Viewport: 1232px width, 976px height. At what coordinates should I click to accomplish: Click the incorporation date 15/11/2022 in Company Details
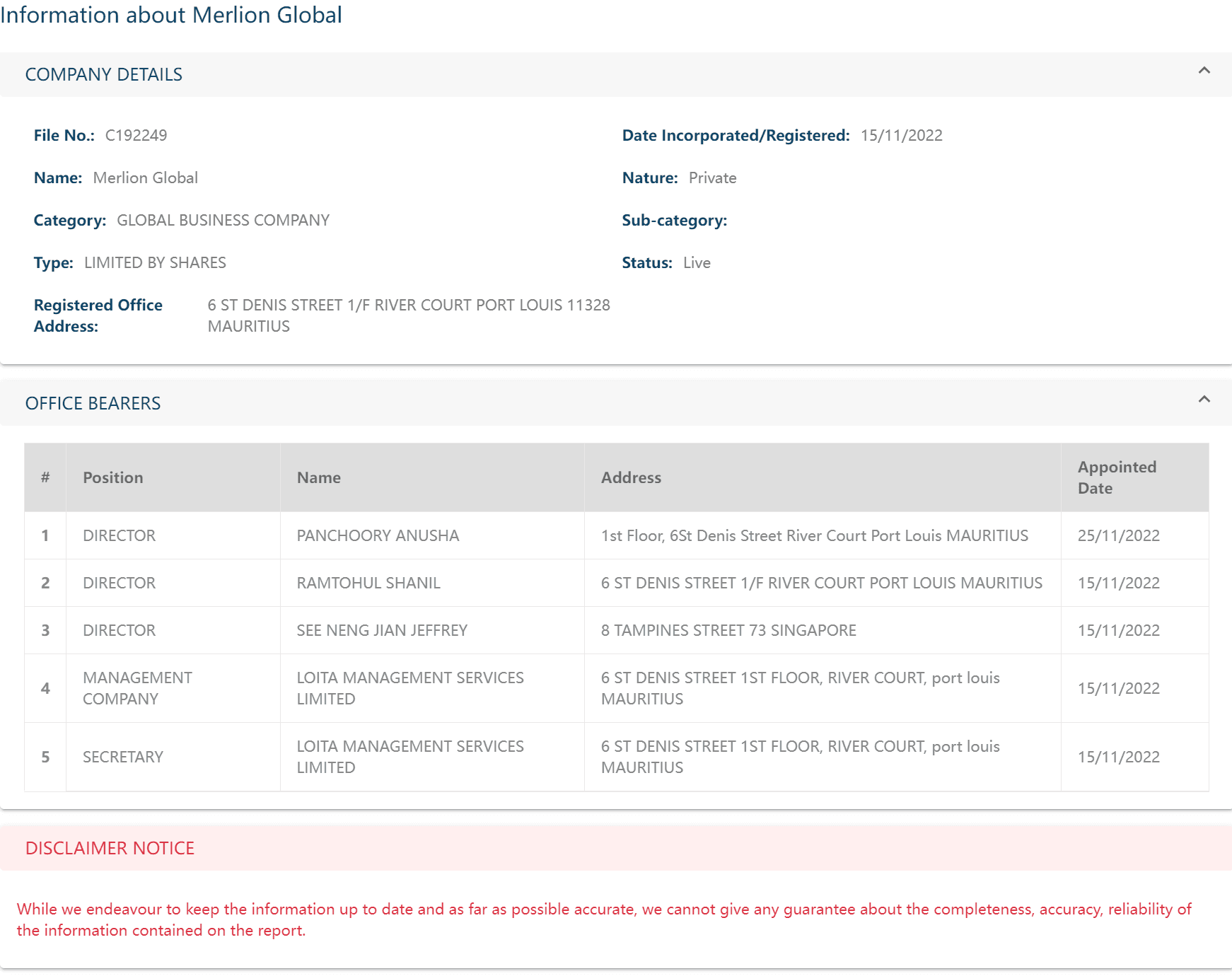pos(902,135)
